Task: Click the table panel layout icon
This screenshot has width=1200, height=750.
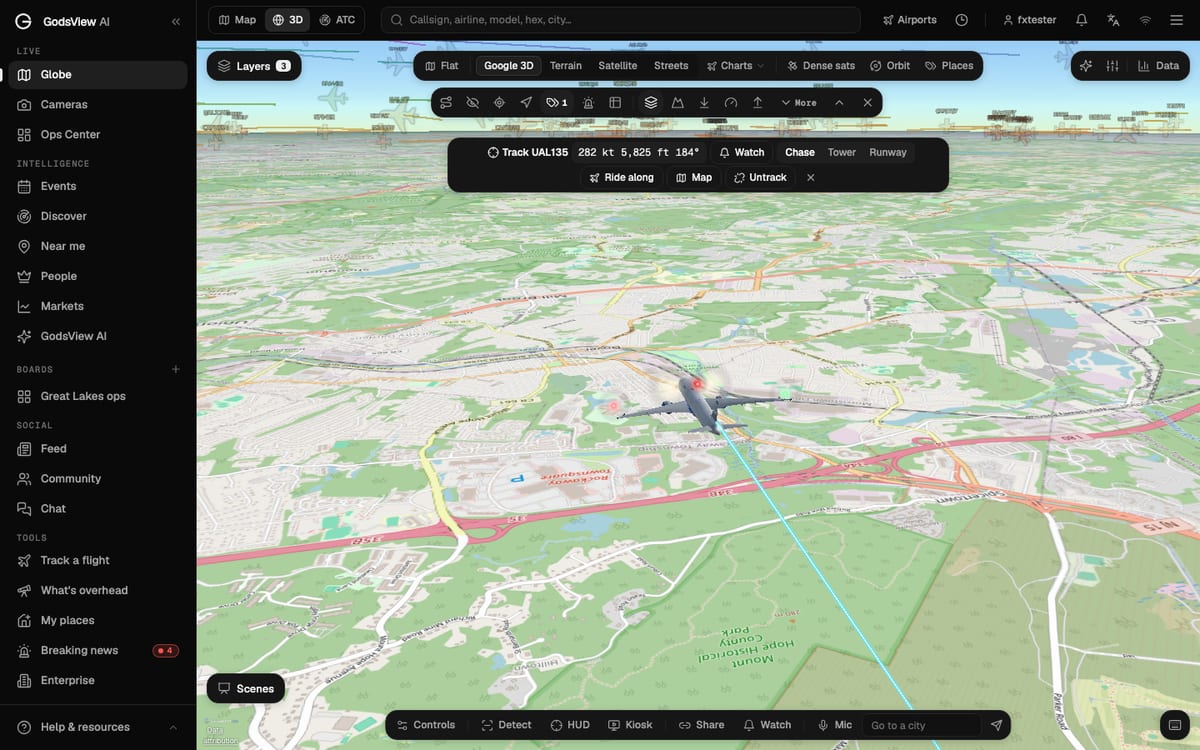Action: click(615, 102)
